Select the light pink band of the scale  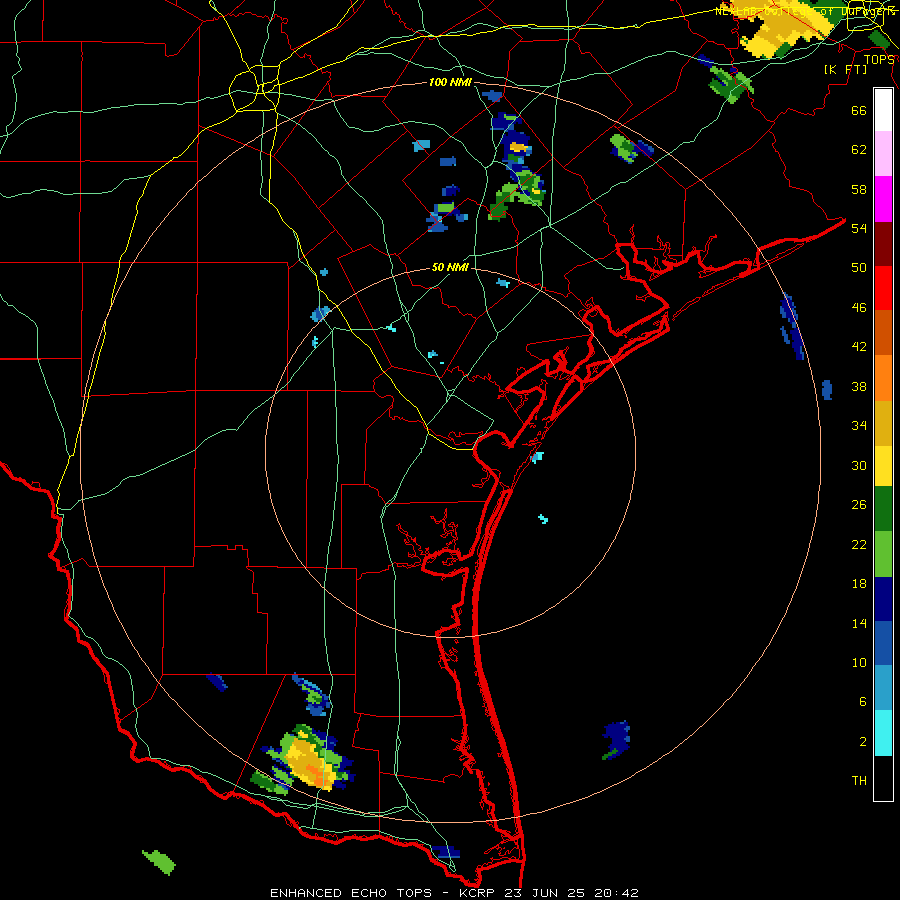point(883,154)
